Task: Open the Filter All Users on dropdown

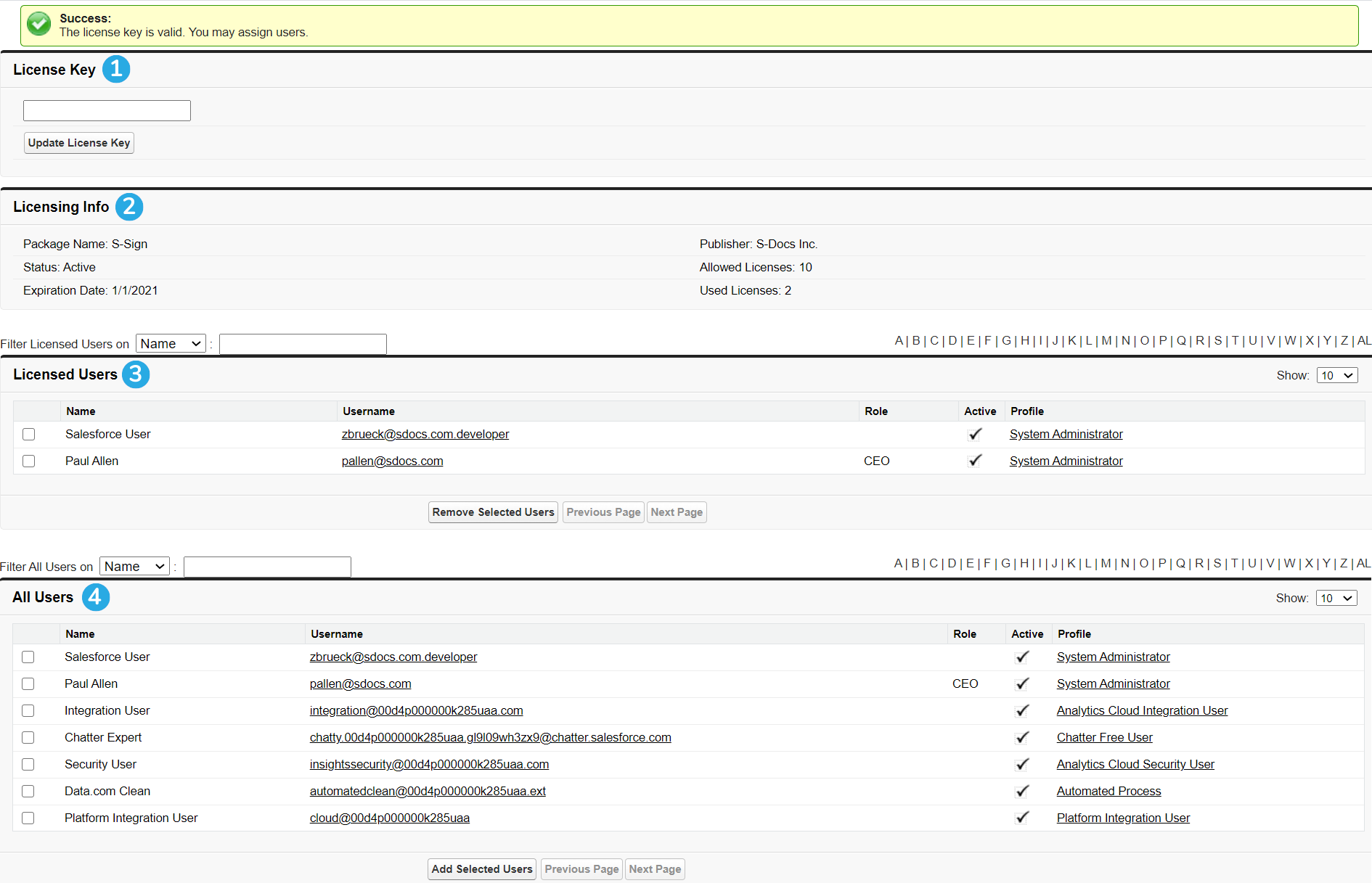Action: (135, 567)
